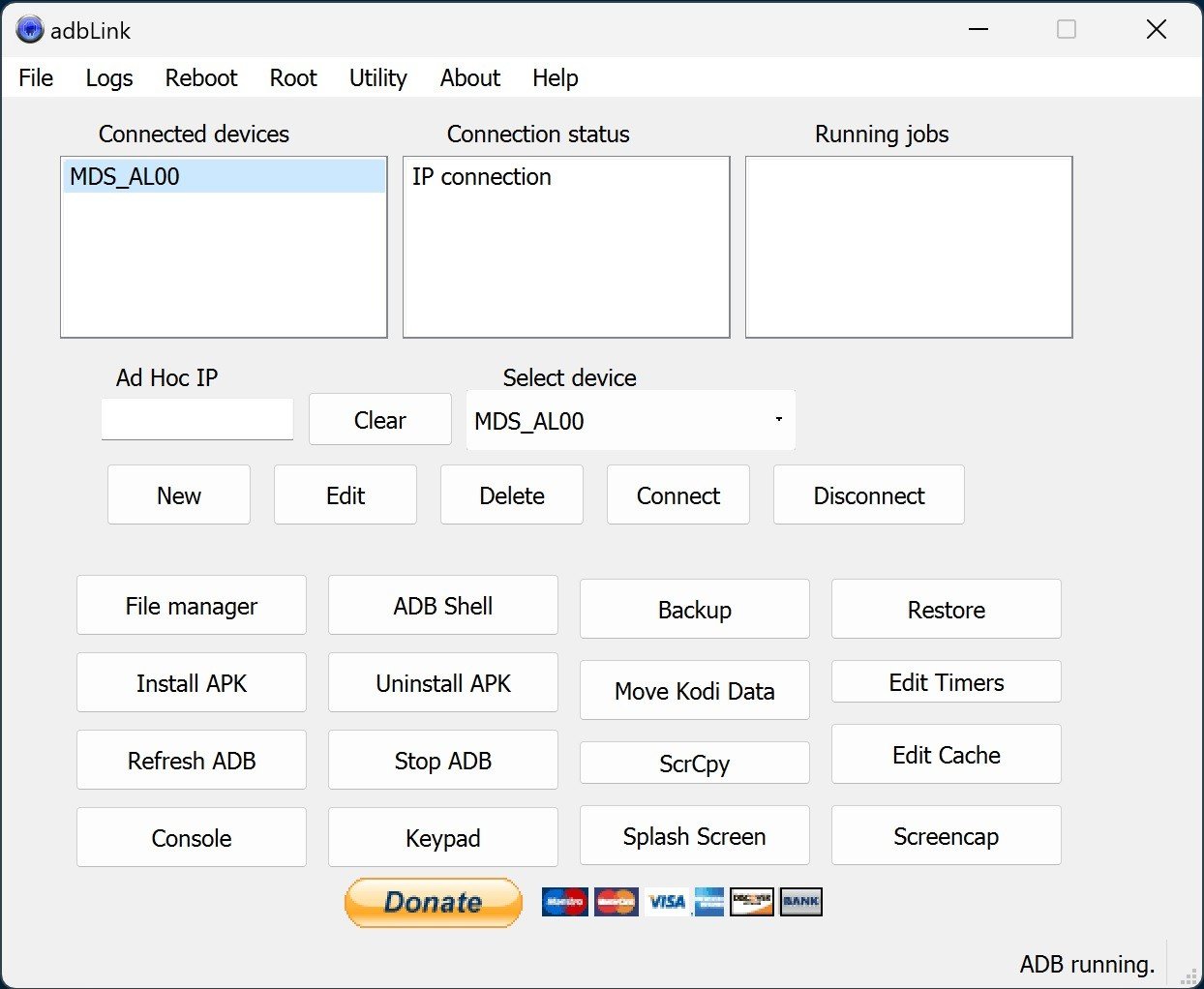Select MDS_AL00 in Connected devices list
Image resolution: width=1204 pixels, height=989 pixels.
point(125,177)
